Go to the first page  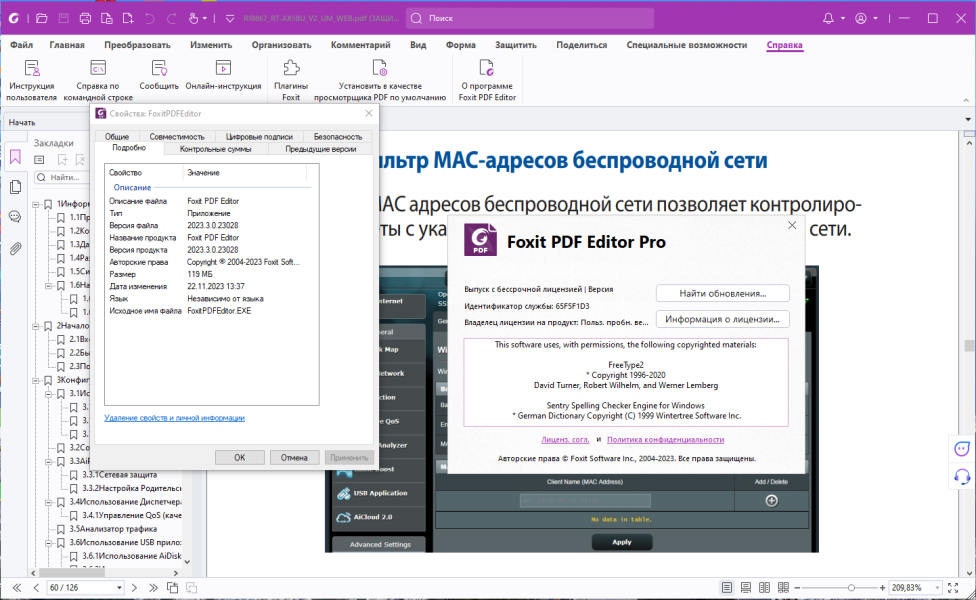(x=17, y=588)
